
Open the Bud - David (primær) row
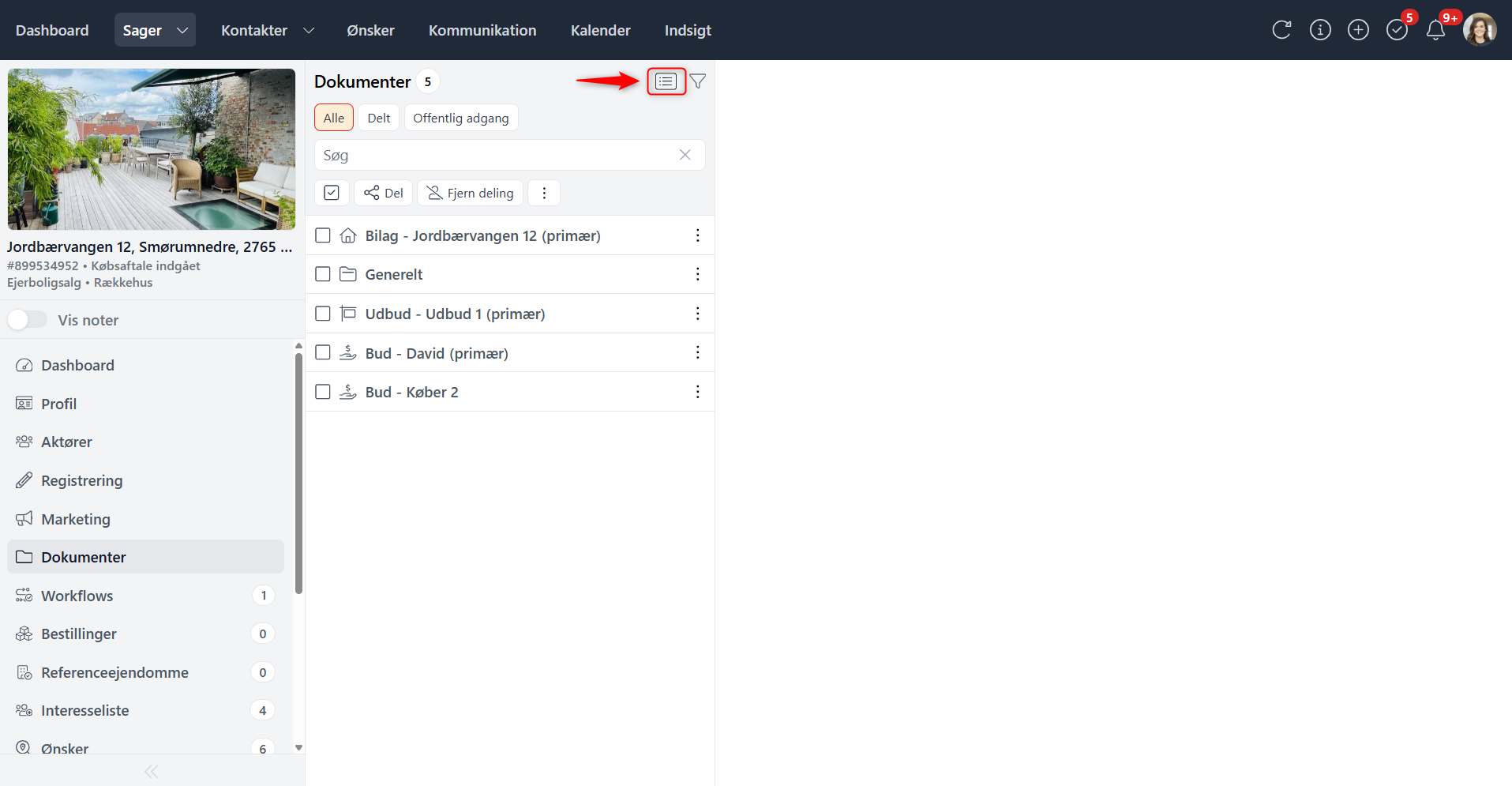point(510,352)
